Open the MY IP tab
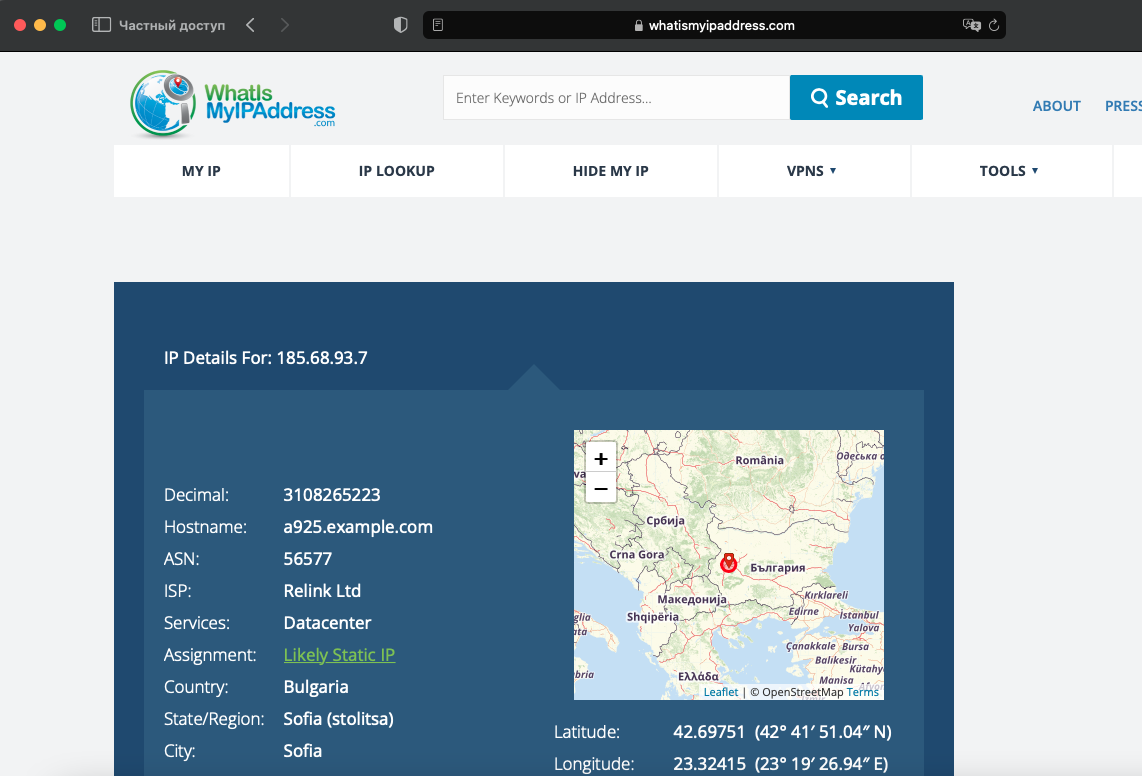The image size is (1142, 776). point(201,171)
